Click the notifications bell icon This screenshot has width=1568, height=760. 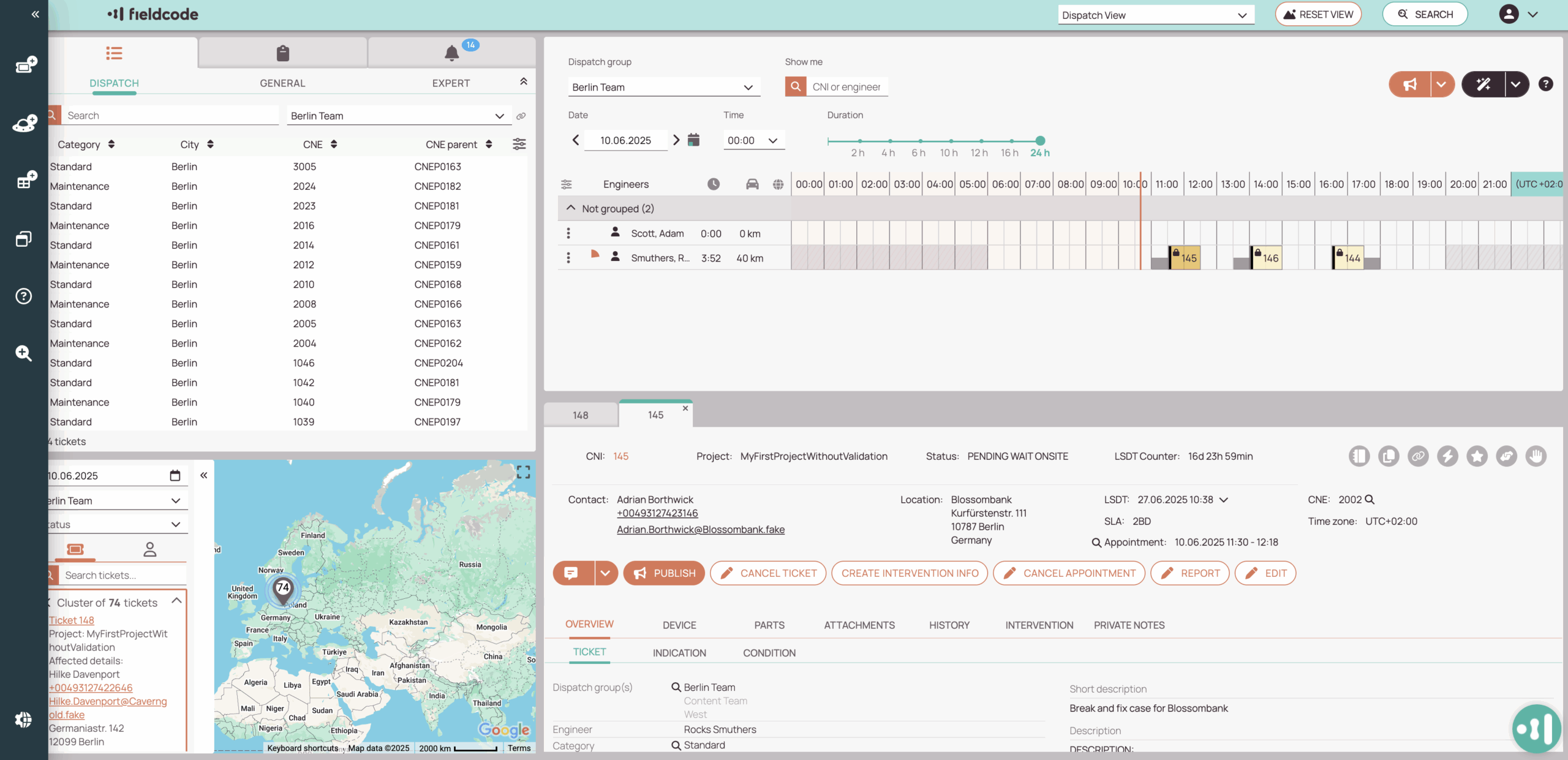pos(451,53)
